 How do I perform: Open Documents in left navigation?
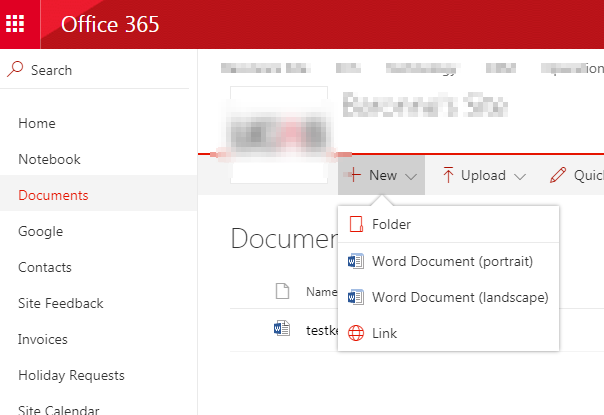[53, 195]
